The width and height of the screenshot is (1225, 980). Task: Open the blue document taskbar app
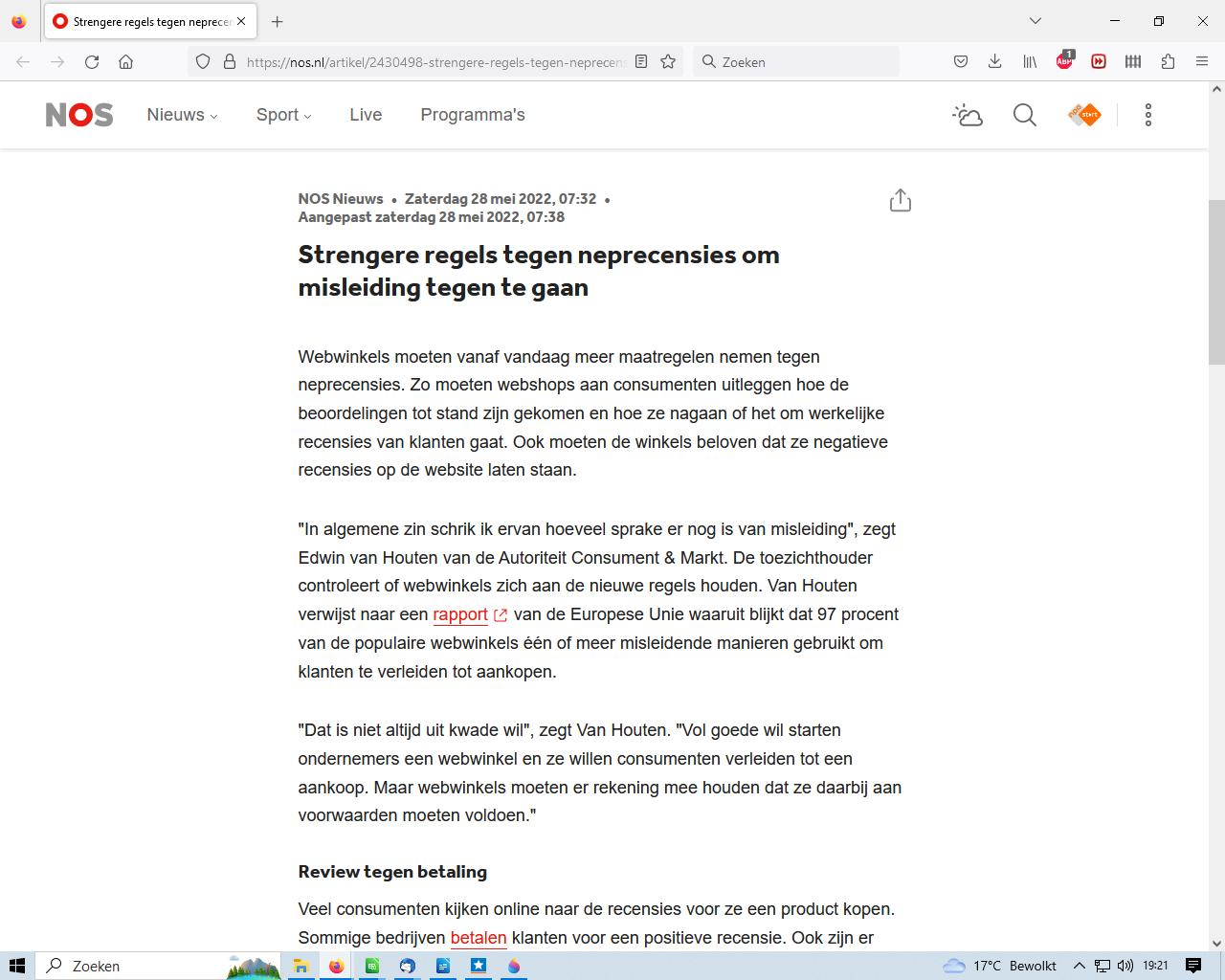pos(443,966)
